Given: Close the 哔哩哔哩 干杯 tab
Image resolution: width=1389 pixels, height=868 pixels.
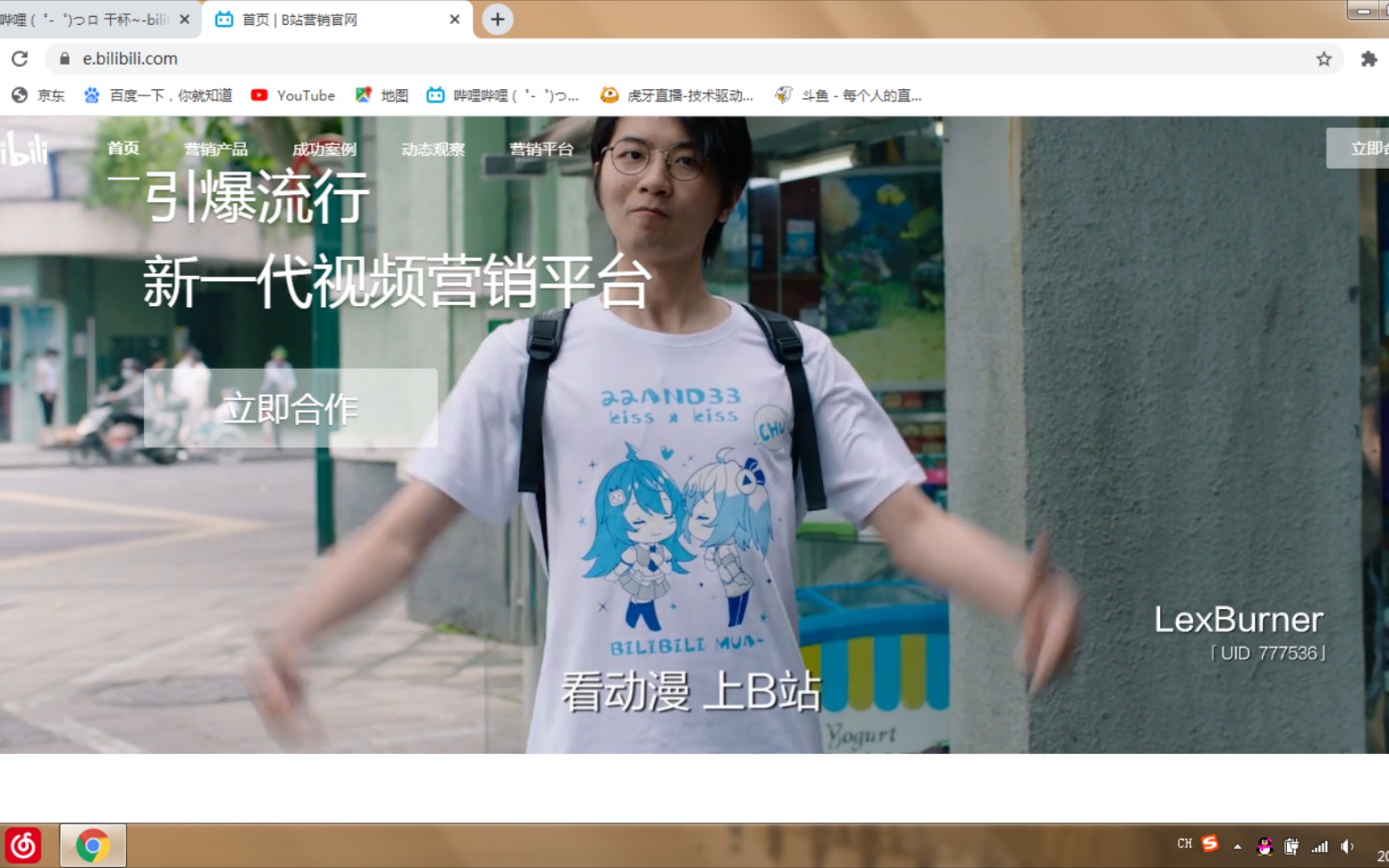Looking at the screenshot, I should pyautogui.click(x=185, y=19).
